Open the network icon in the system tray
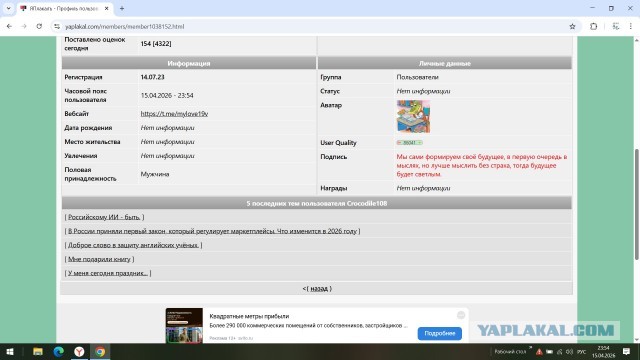Screen dimensions: 640x360 pos(559,352)
